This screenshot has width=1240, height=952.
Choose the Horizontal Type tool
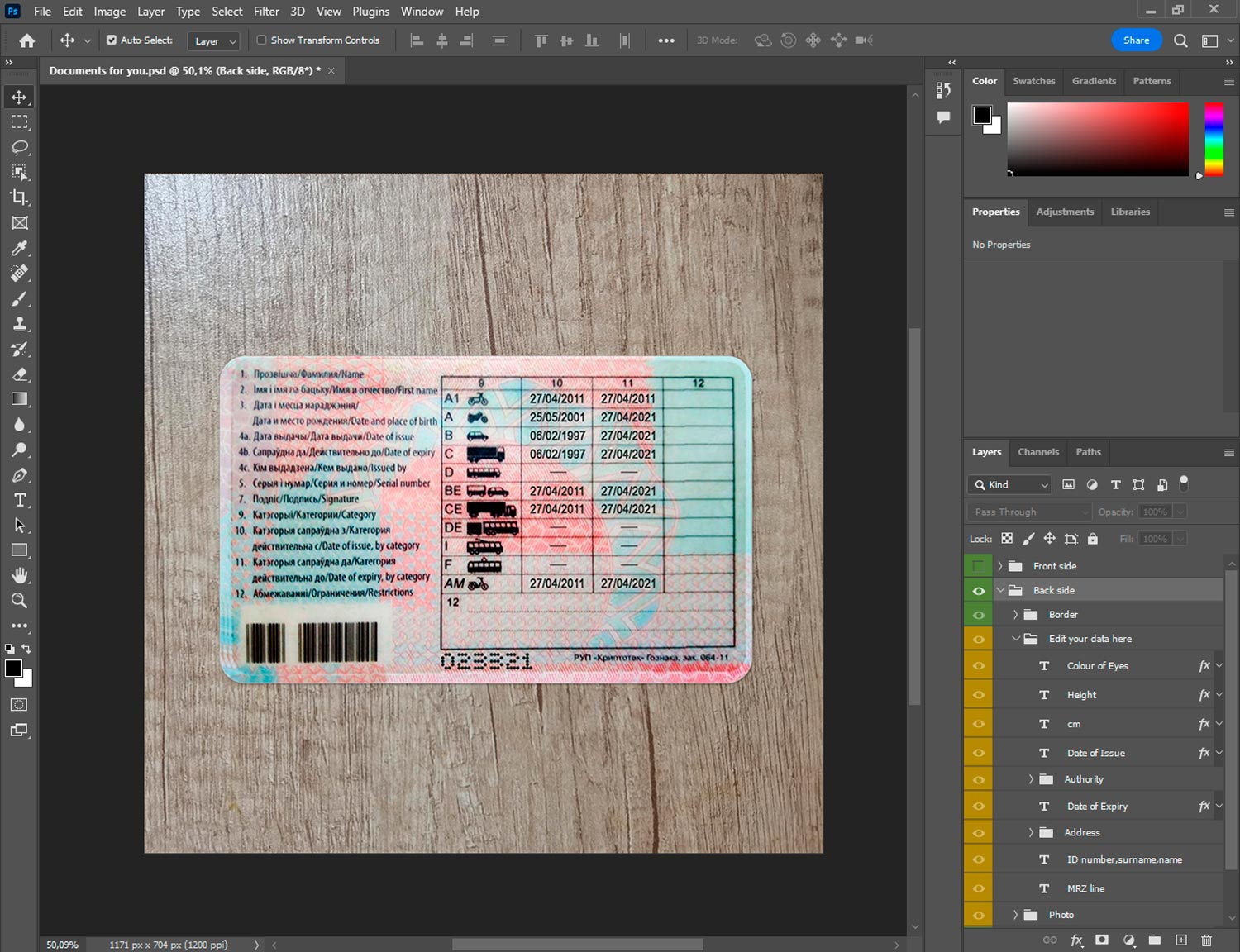click(x=19, y=500)
